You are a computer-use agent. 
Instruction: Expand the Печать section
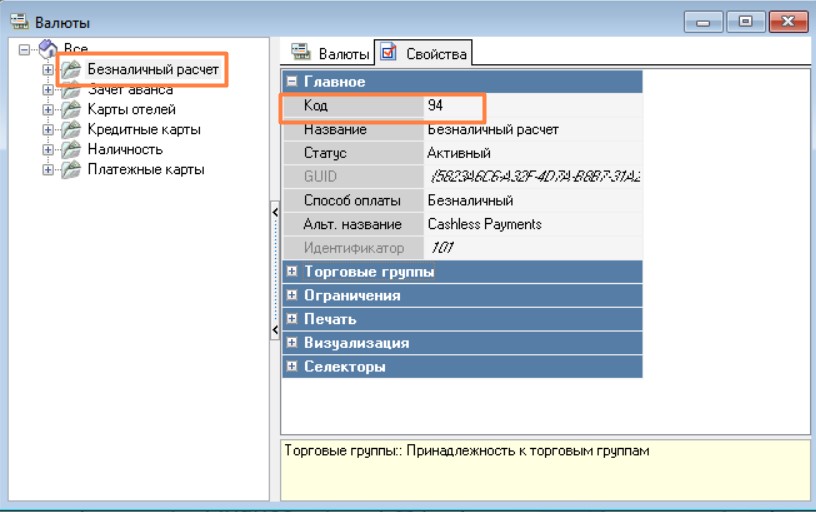click(292, 320)
